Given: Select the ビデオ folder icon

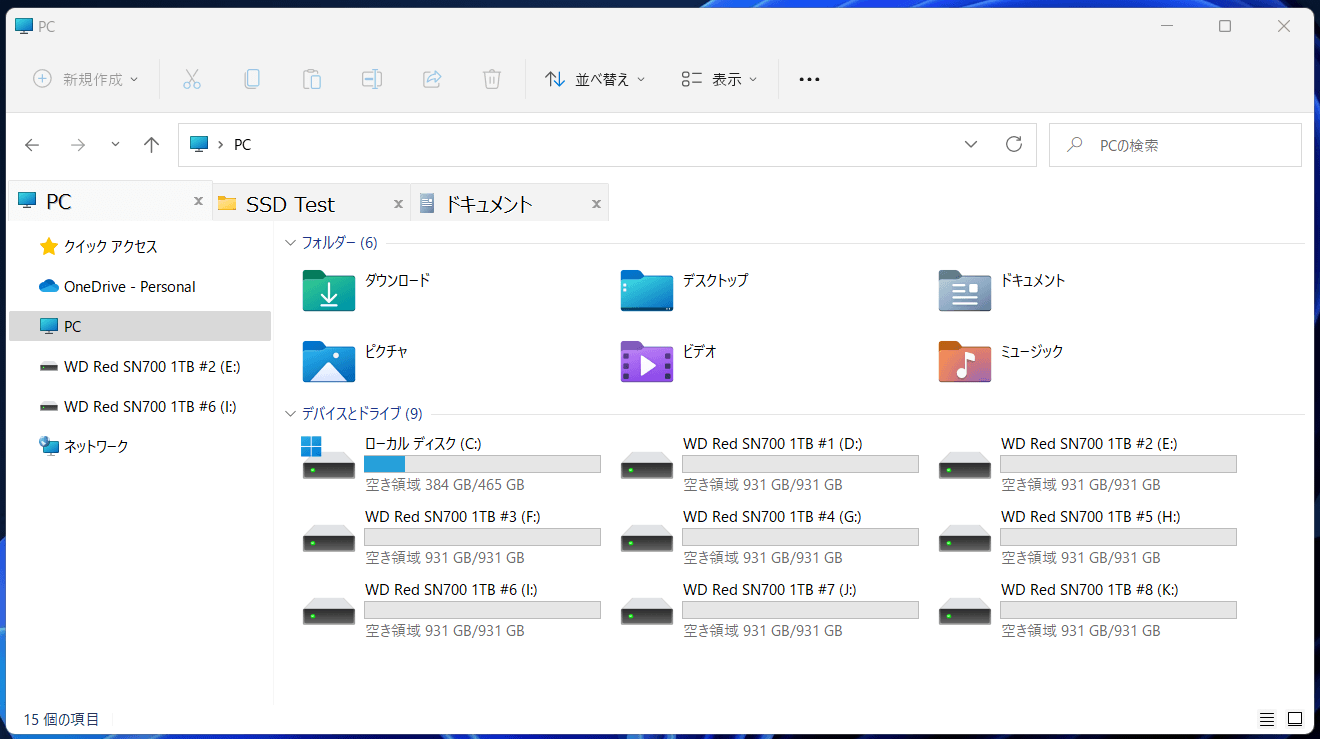Looking at the screenshot, I should (x=647, y=361).
